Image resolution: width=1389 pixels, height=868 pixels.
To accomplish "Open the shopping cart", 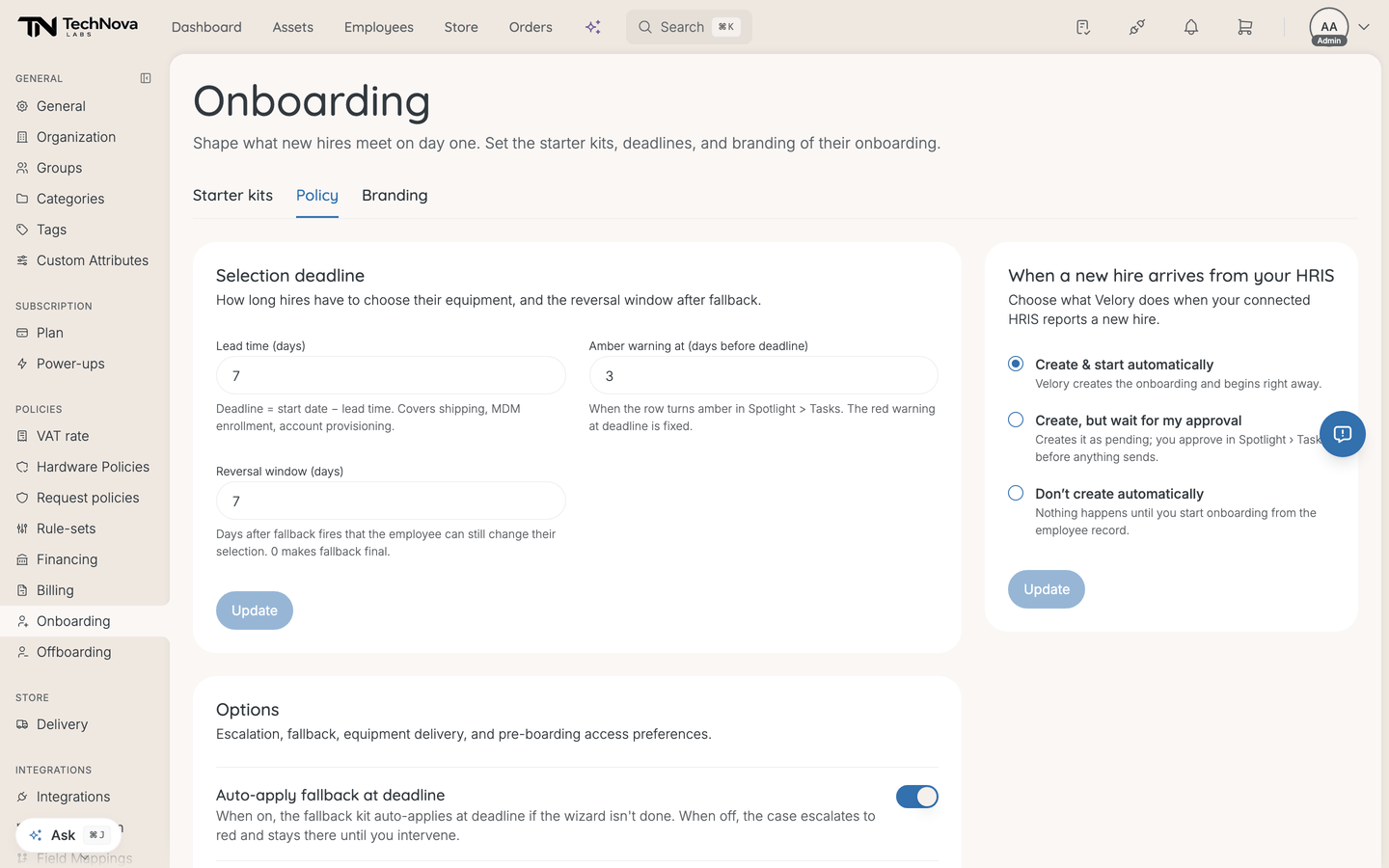I will pyautogui.click(x=1245, y=27).
